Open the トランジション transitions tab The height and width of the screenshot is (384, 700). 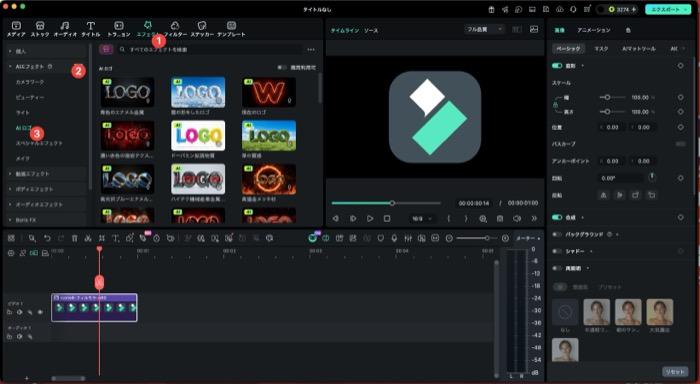[119, 29]
